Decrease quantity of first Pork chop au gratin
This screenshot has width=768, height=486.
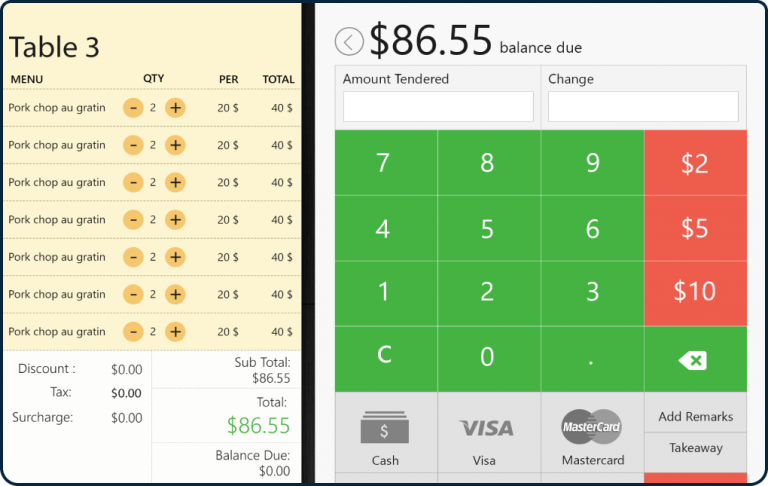point(133,108)
